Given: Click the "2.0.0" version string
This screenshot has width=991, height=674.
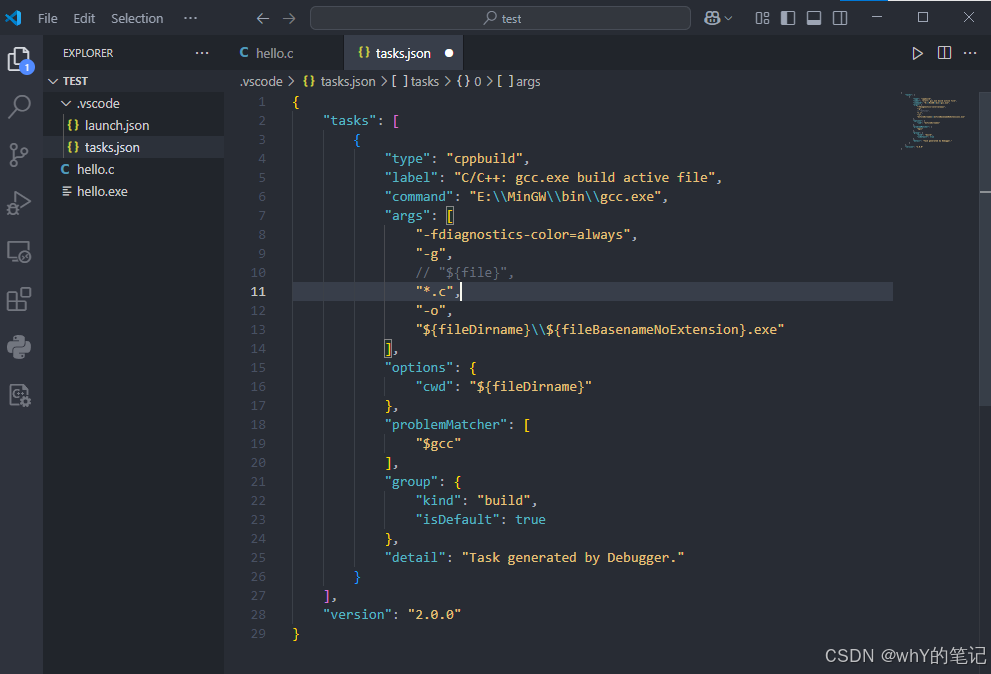Looking at the screenshot, I should 434,615.
